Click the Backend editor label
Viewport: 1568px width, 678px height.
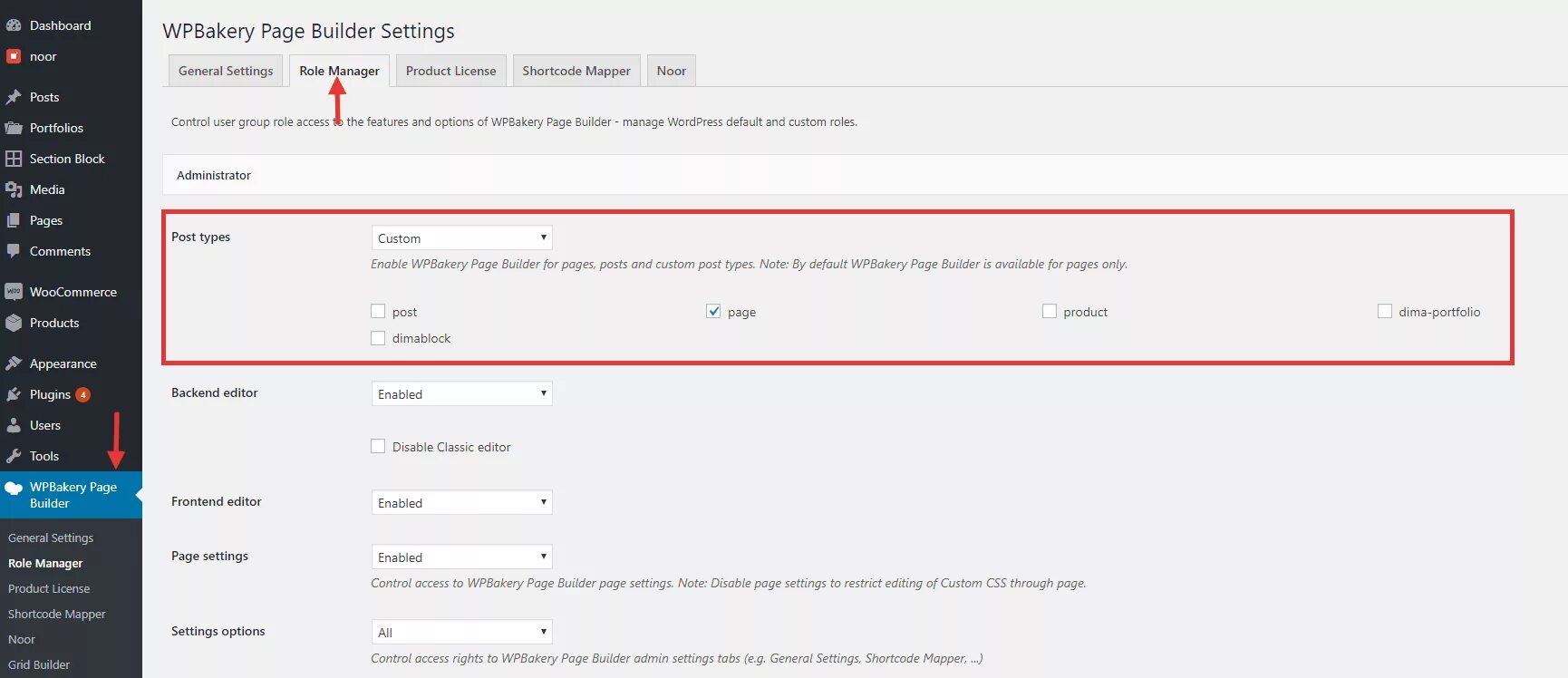click(x=215, y=392)
